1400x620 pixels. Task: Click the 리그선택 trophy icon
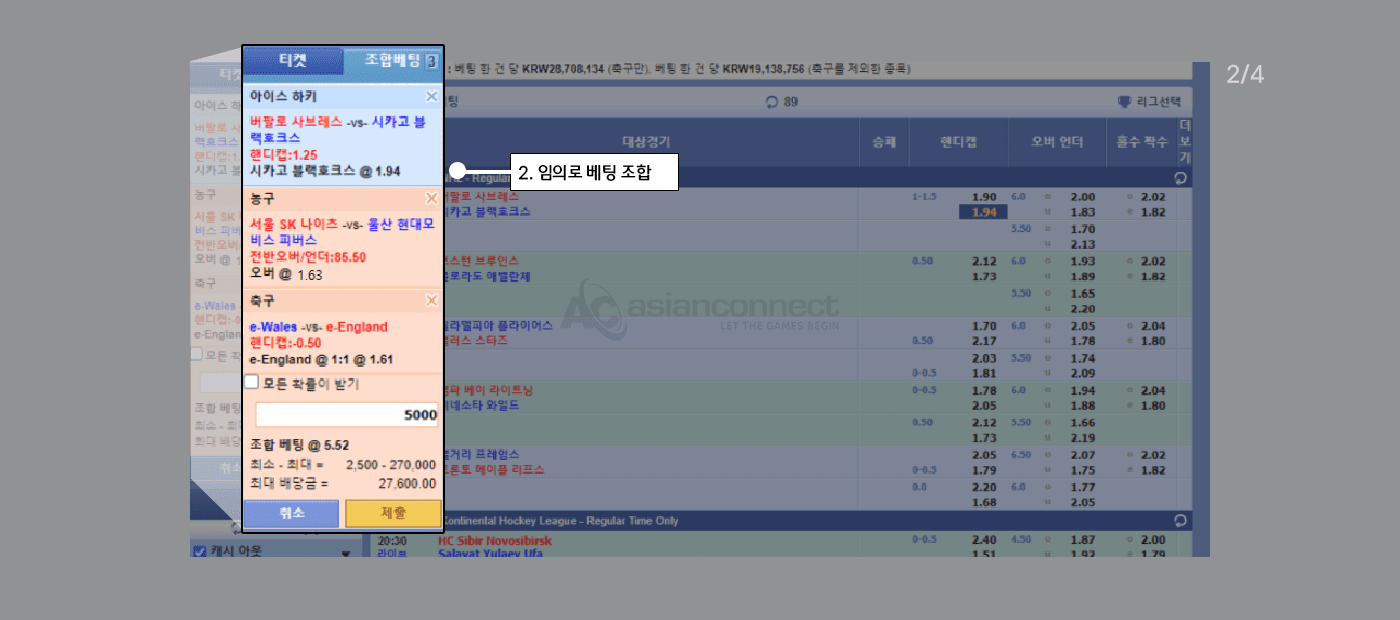(x=1124, y=101)
